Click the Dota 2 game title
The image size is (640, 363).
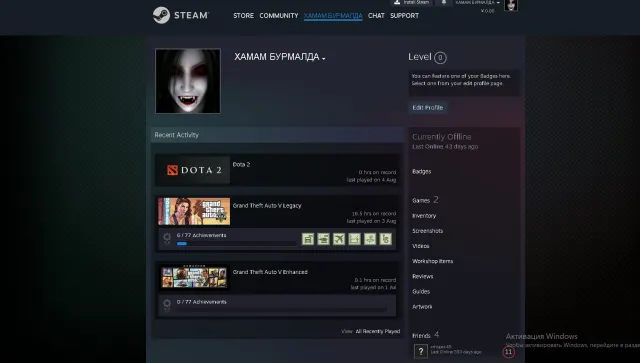[241, 165]
